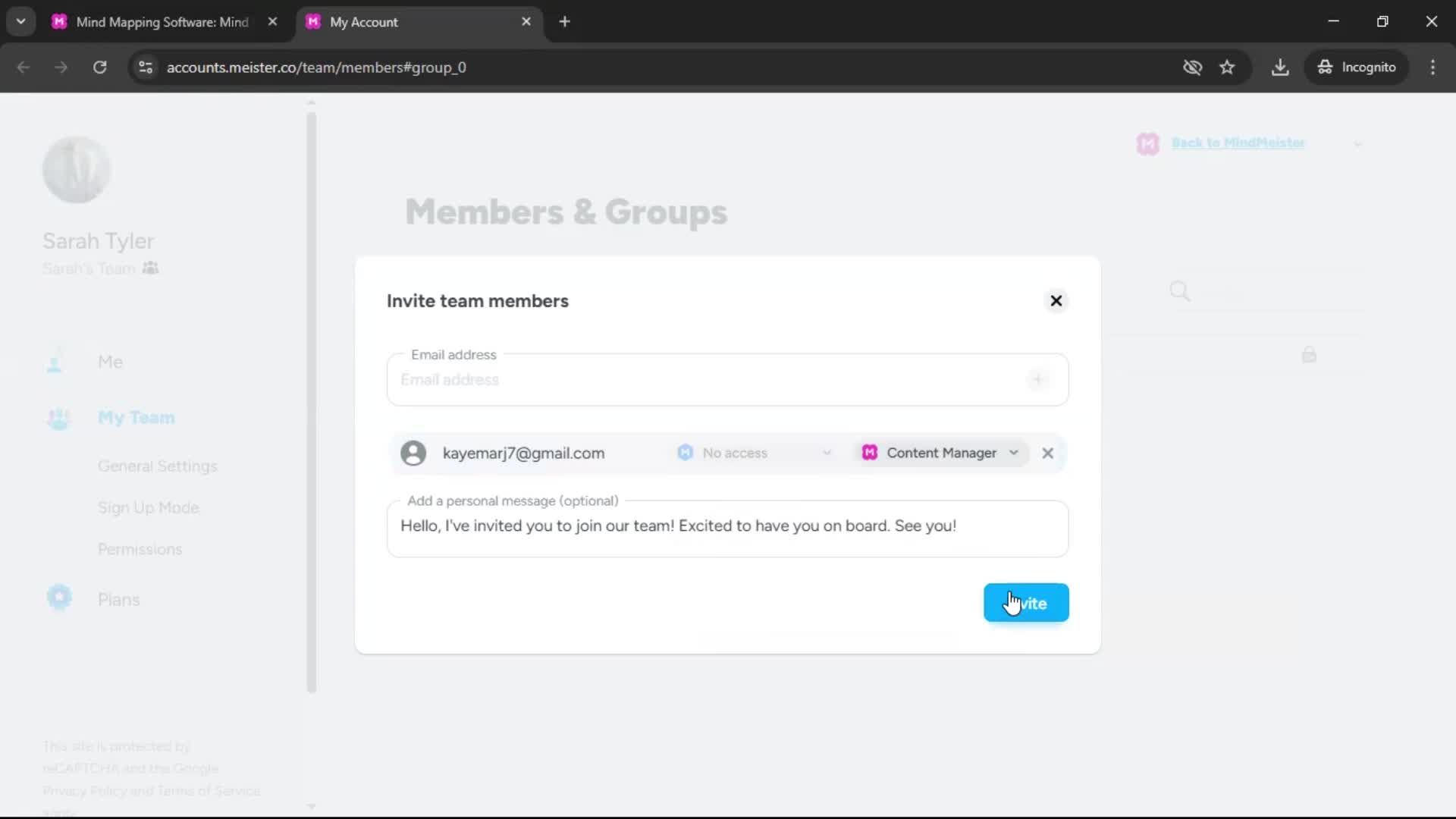Click the MindMeister logo in the page header
The width and height of the screenshot is (1456, 819).
coord(1148,143)
